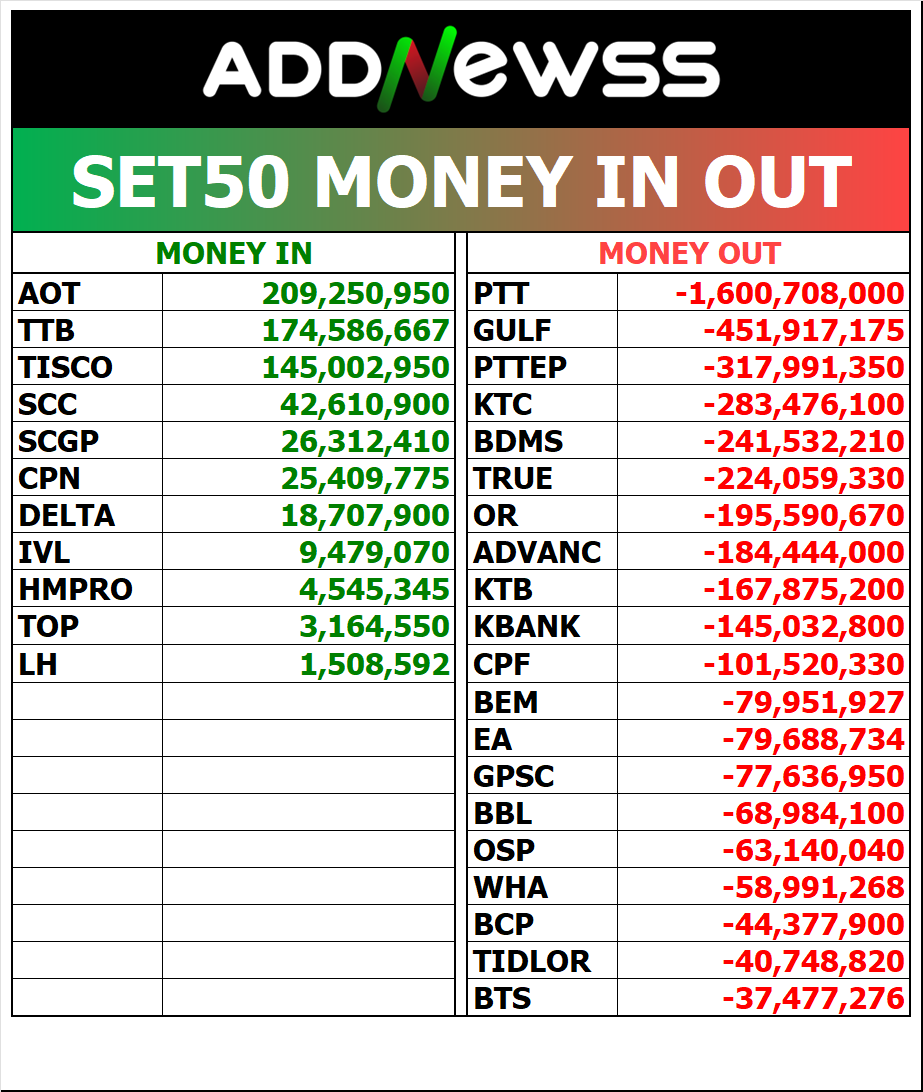Select the MONEY OUT column header
This screenshot has height=1092, width=923.
coord(689,254)
